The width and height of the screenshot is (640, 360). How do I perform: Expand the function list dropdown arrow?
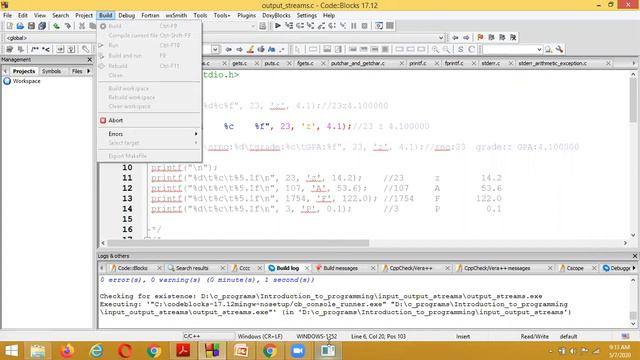441,38
